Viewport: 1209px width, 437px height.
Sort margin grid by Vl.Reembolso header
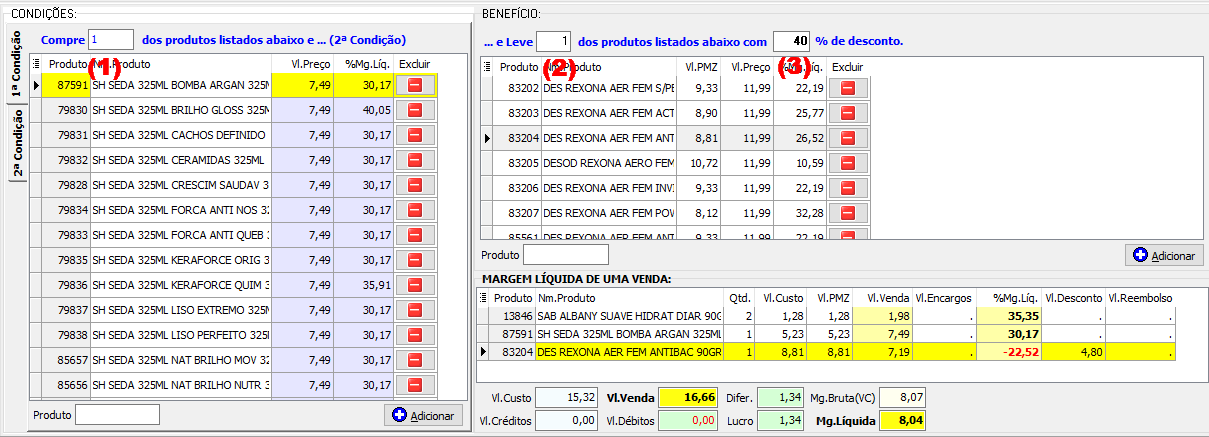[x=1140, y=297]
